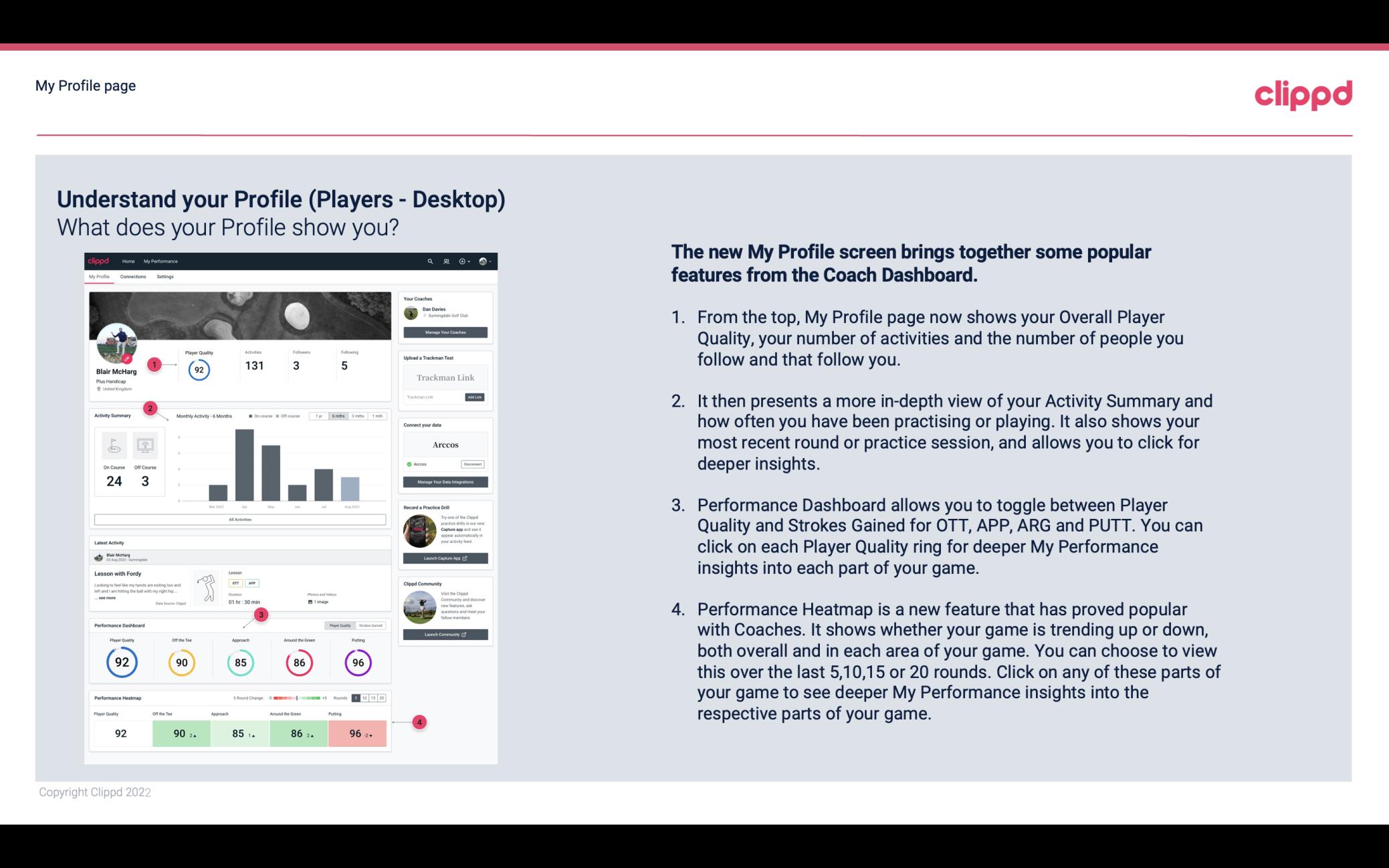Click the Player Quality ring icon

tap(121, 660)
